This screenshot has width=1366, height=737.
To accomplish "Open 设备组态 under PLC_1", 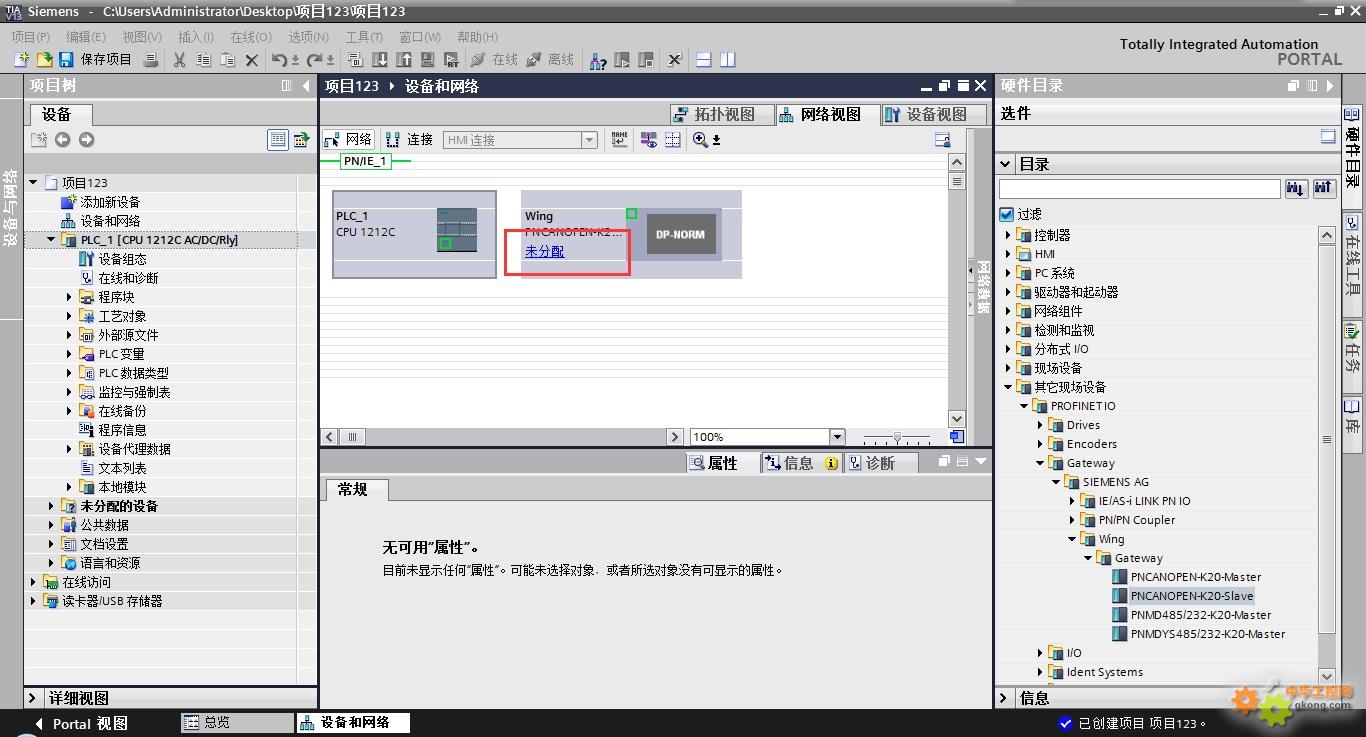I will pos(113,259).
